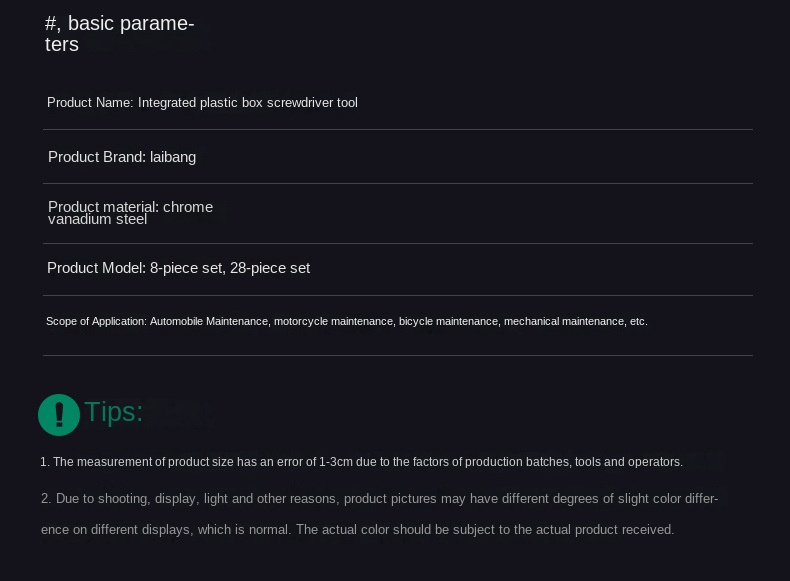Click Product Model 8-piece set line
790x581 pixels.
coord(178,268)
